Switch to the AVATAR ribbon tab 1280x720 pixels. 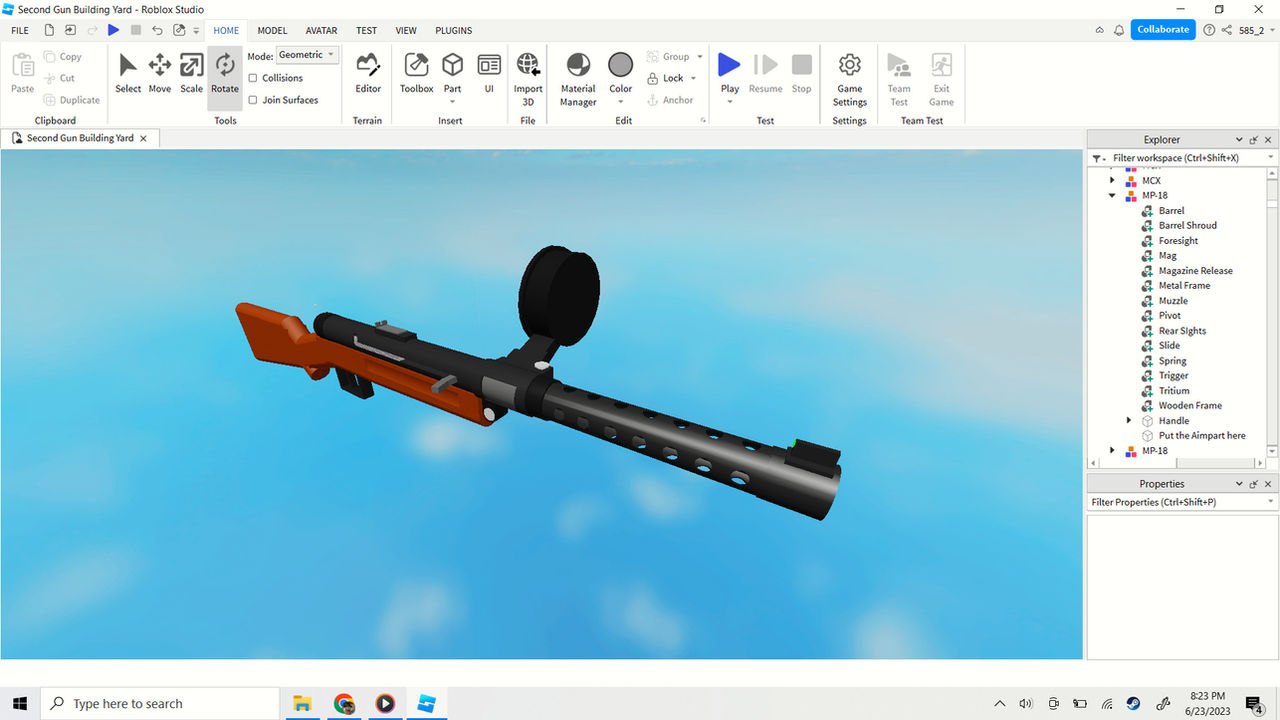coord(321,31)
